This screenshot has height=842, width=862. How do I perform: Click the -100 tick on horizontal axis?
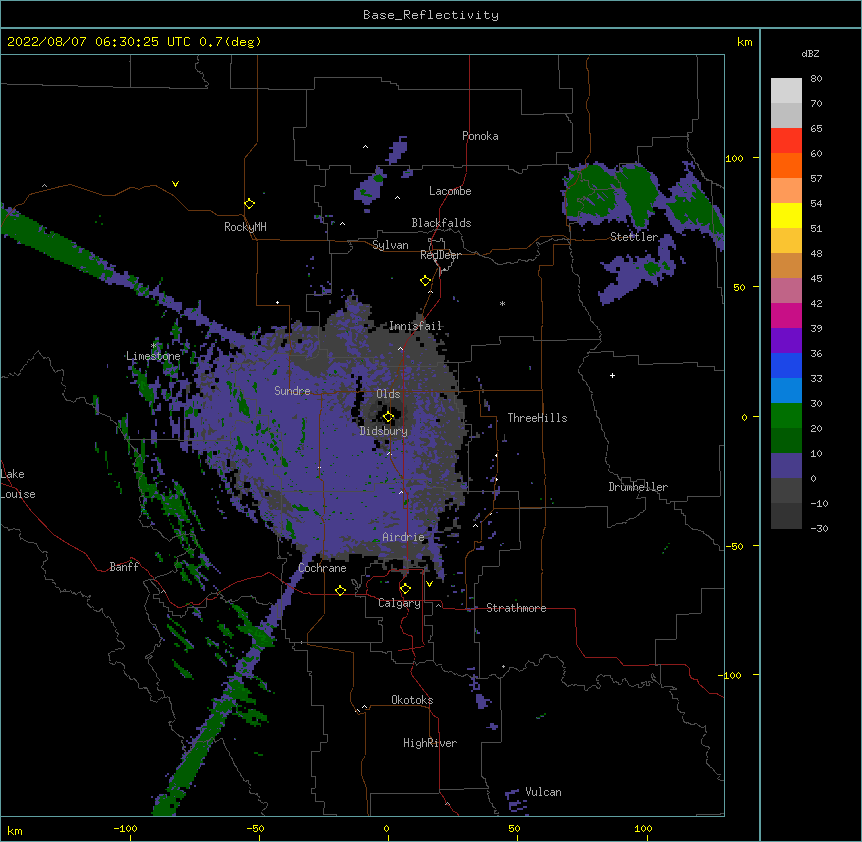(x=125, y=828)
